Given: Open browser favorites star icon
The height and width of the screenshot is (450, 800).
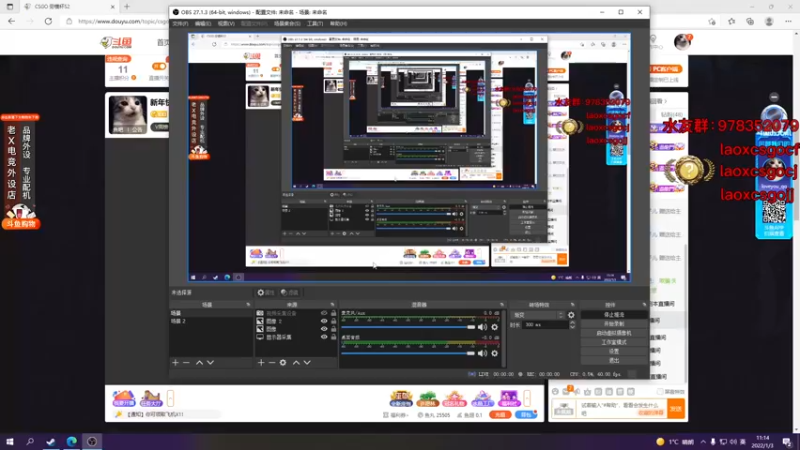Looking at the screenshot, I should coord(731,21).
